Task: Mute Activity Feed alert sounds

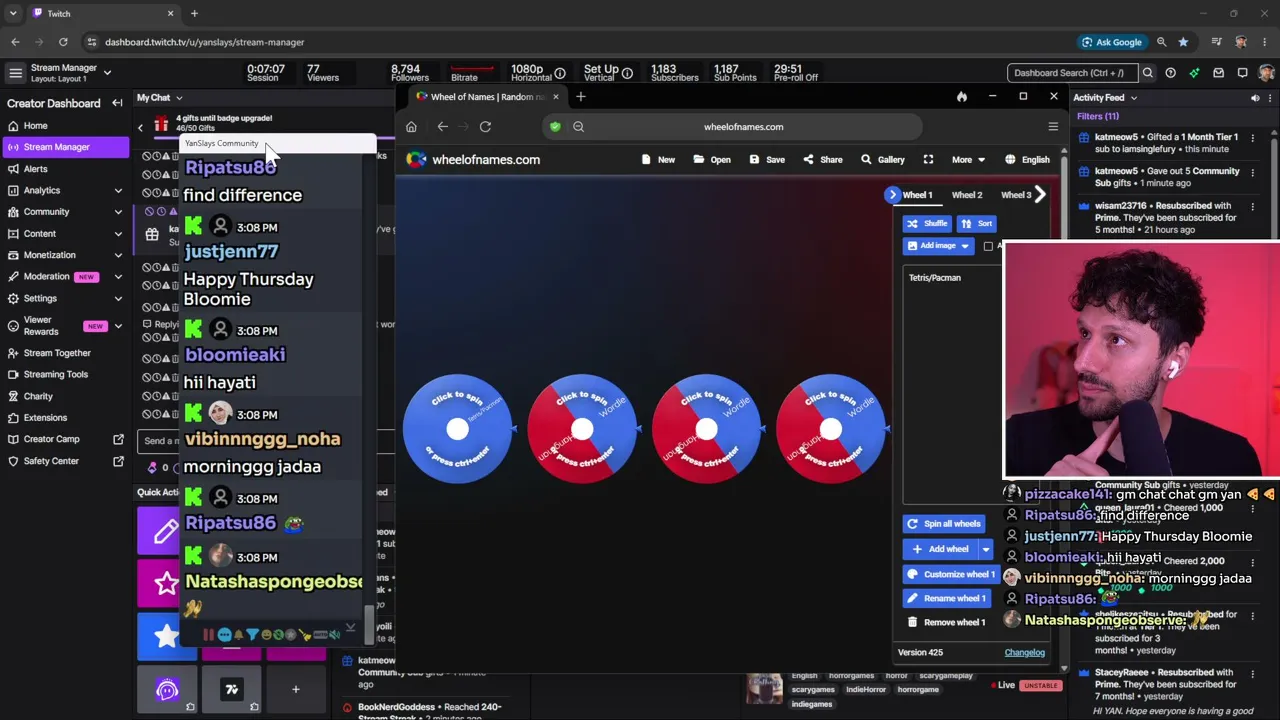Action: point(1255,98)
